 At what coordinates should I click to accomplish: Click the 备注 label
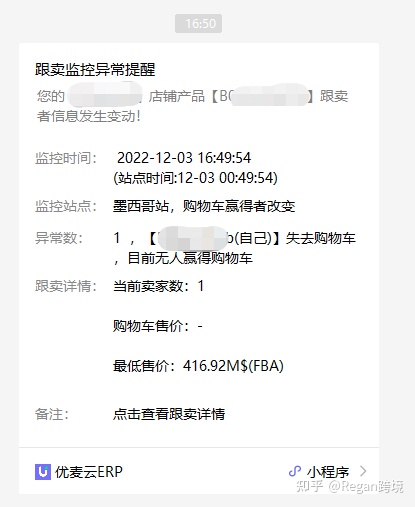[52, 414]
